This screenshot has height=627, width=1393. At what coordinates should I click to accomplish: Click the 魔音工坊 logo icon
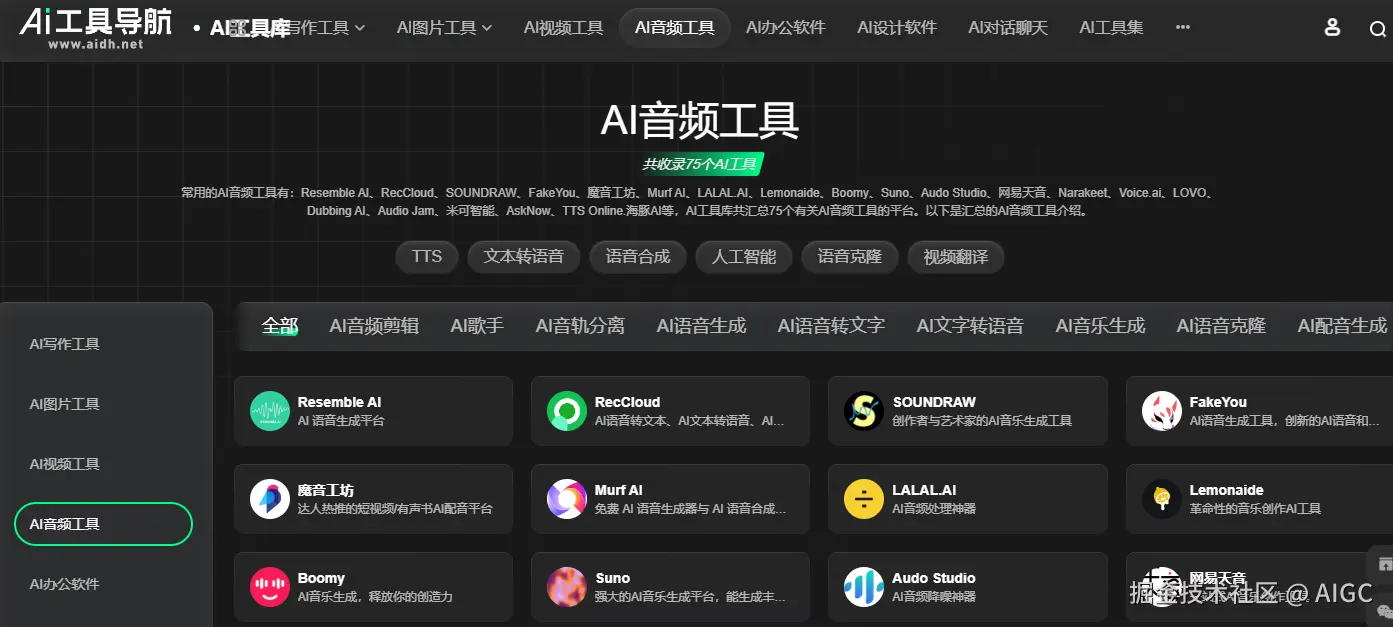click(x=269, y=499)
